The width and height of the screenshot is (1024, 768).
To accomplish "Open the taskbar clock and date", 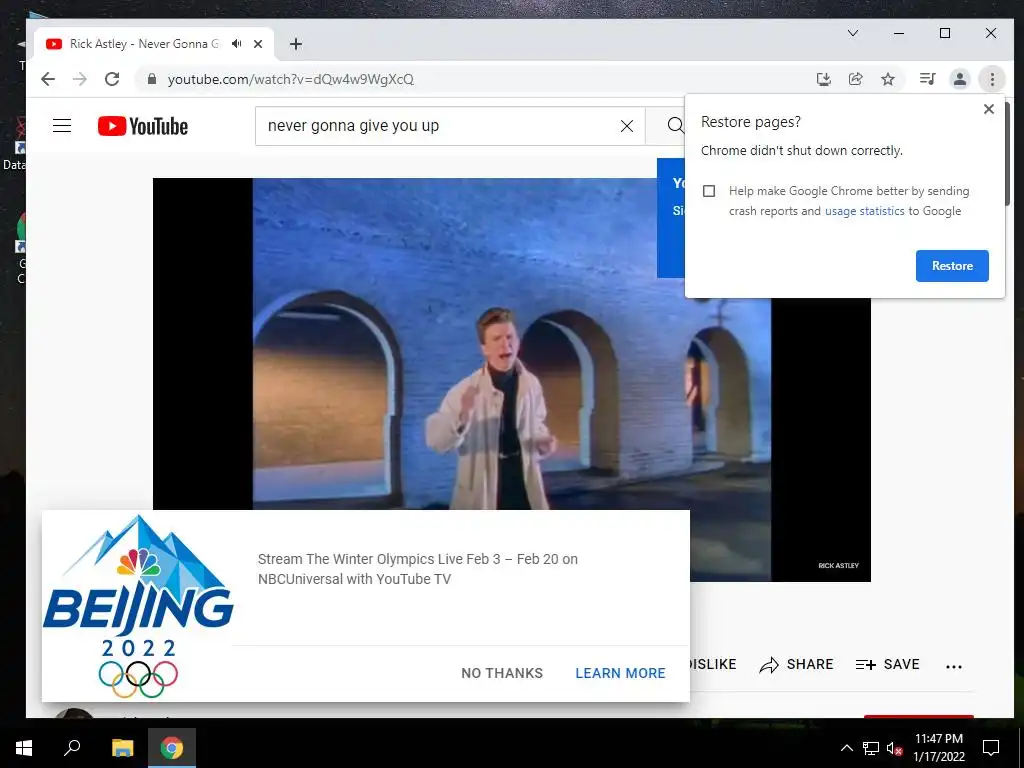I will point(938,748).
